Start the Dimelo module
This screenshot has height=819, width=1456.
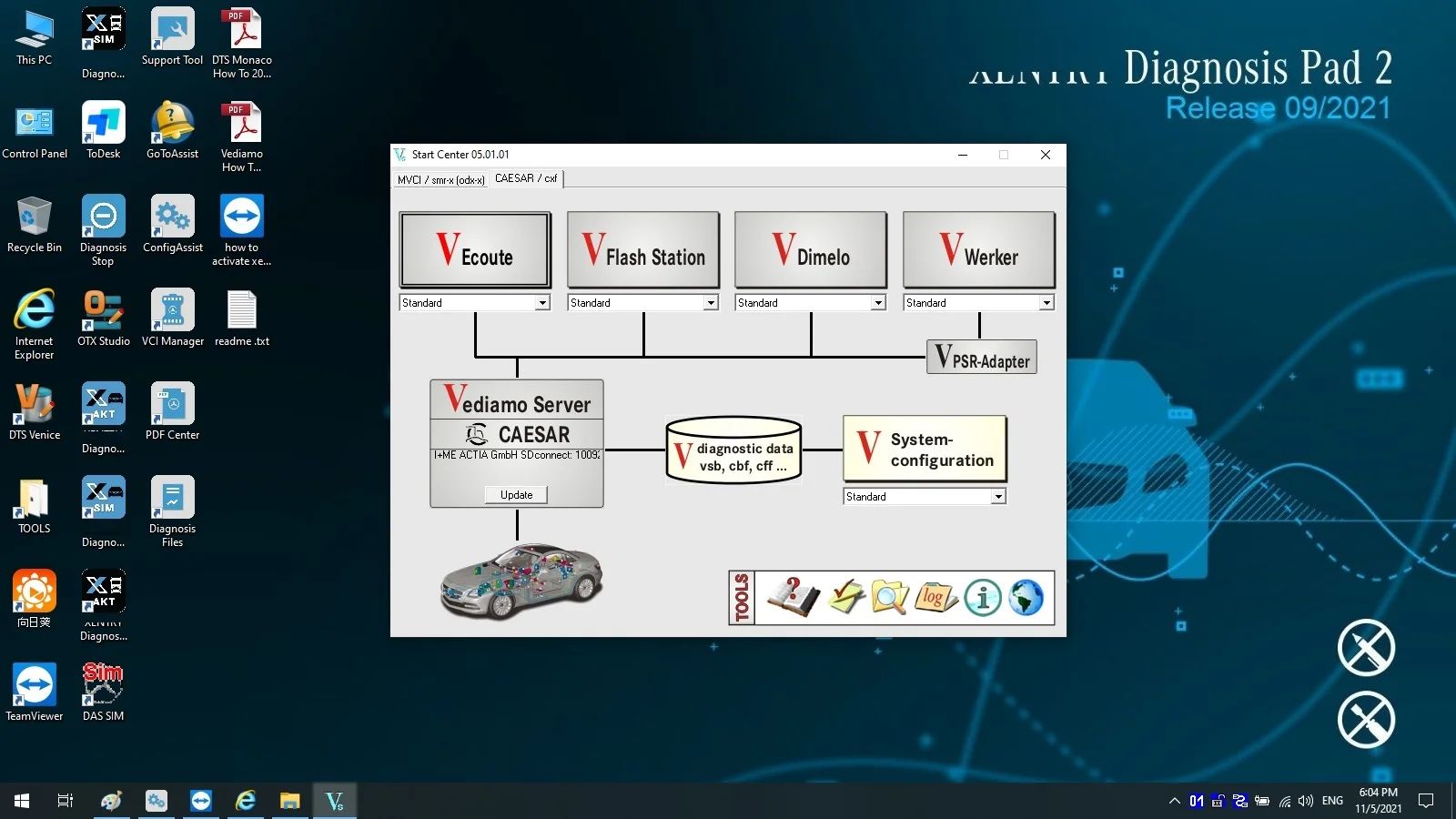point(811,249)
